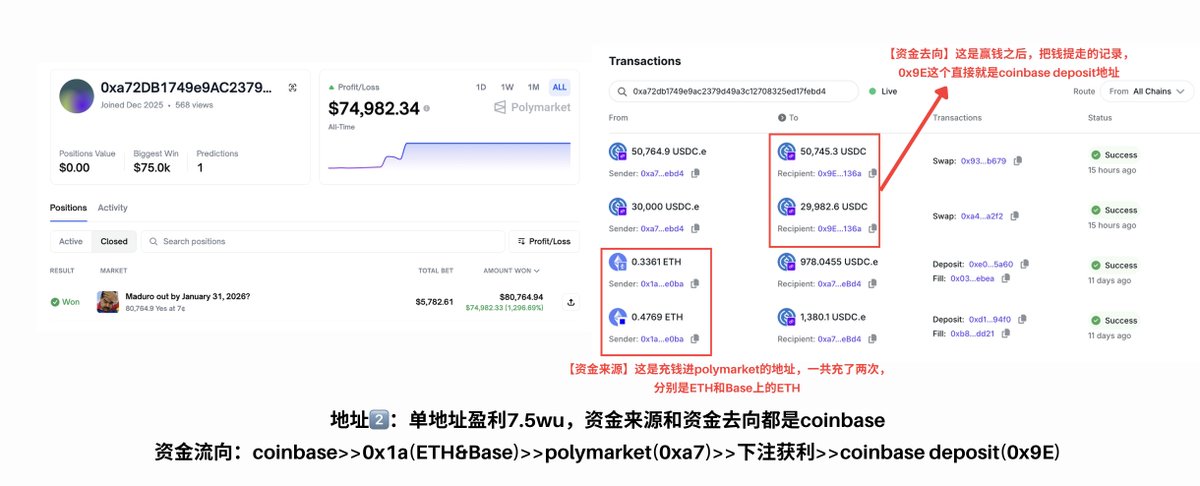The width and height of the screenshot is (1200, 486).
Task: Copy the Swap 0xa4...a2f2 hash
Action: [1017, 215]
